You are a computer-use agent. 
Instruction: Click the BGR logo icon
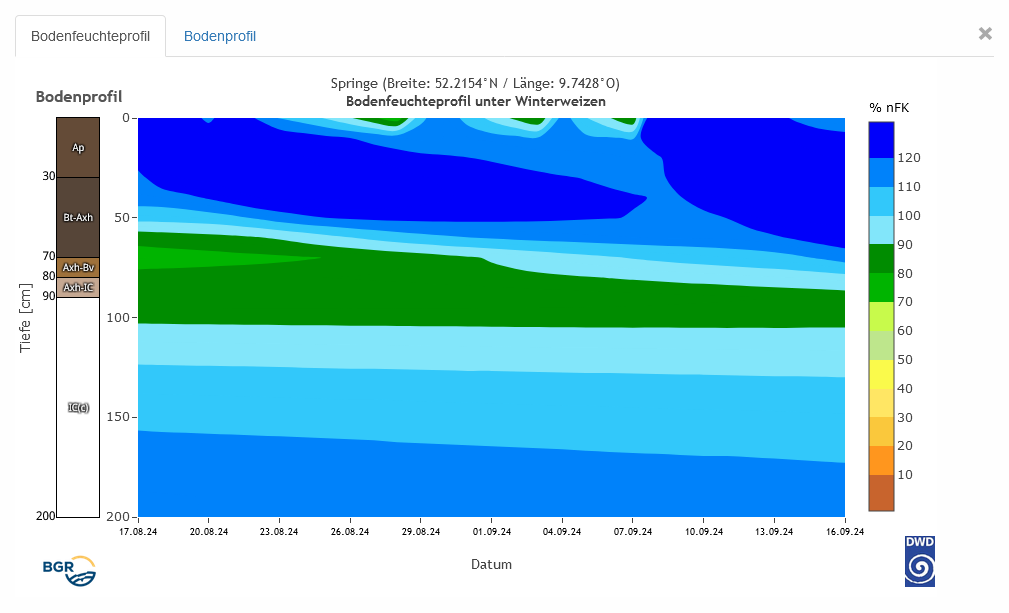point(69,570)
